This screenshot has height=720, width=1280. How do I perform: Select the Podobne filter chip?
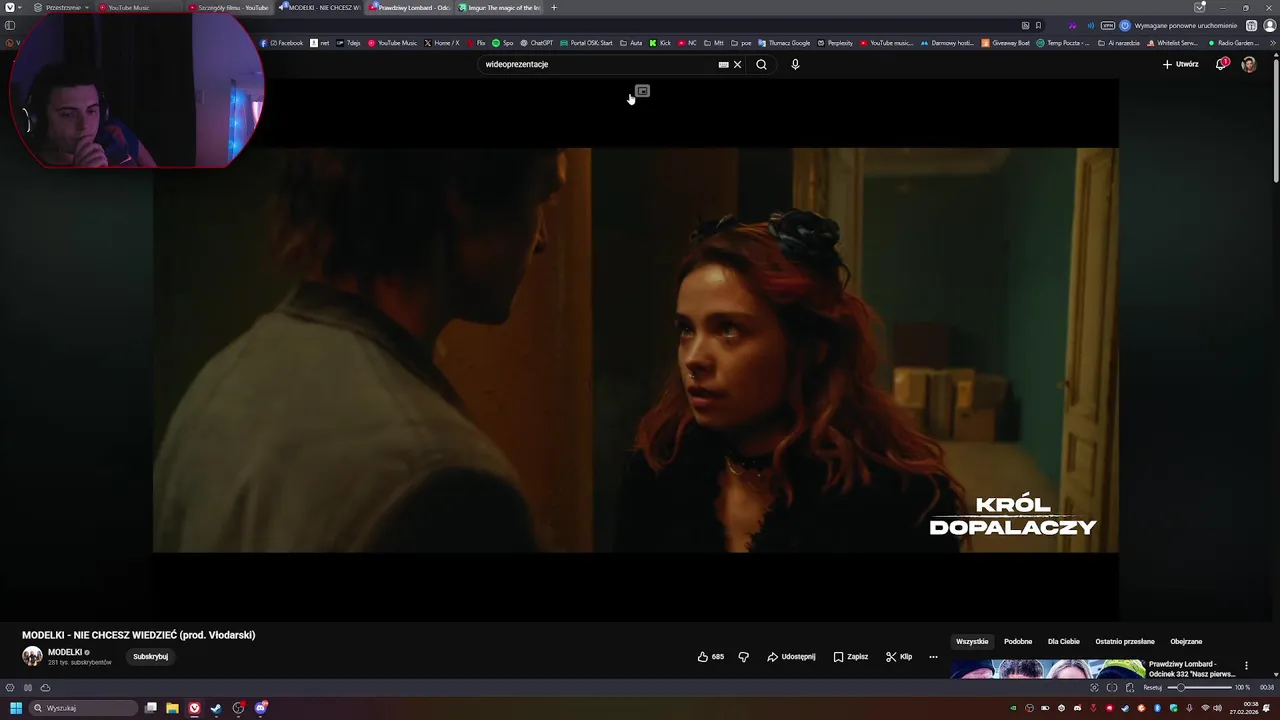(1018, 642)
